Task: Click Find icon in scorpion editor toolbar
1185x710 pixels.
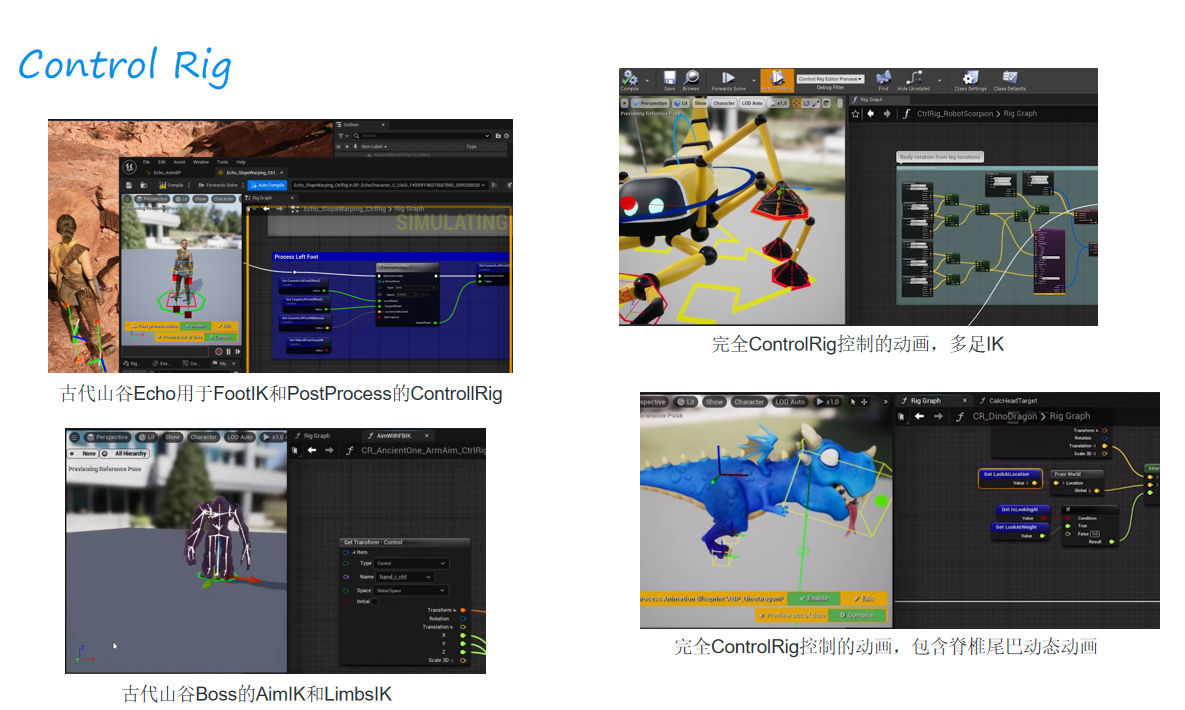Action: coord(883,80)
